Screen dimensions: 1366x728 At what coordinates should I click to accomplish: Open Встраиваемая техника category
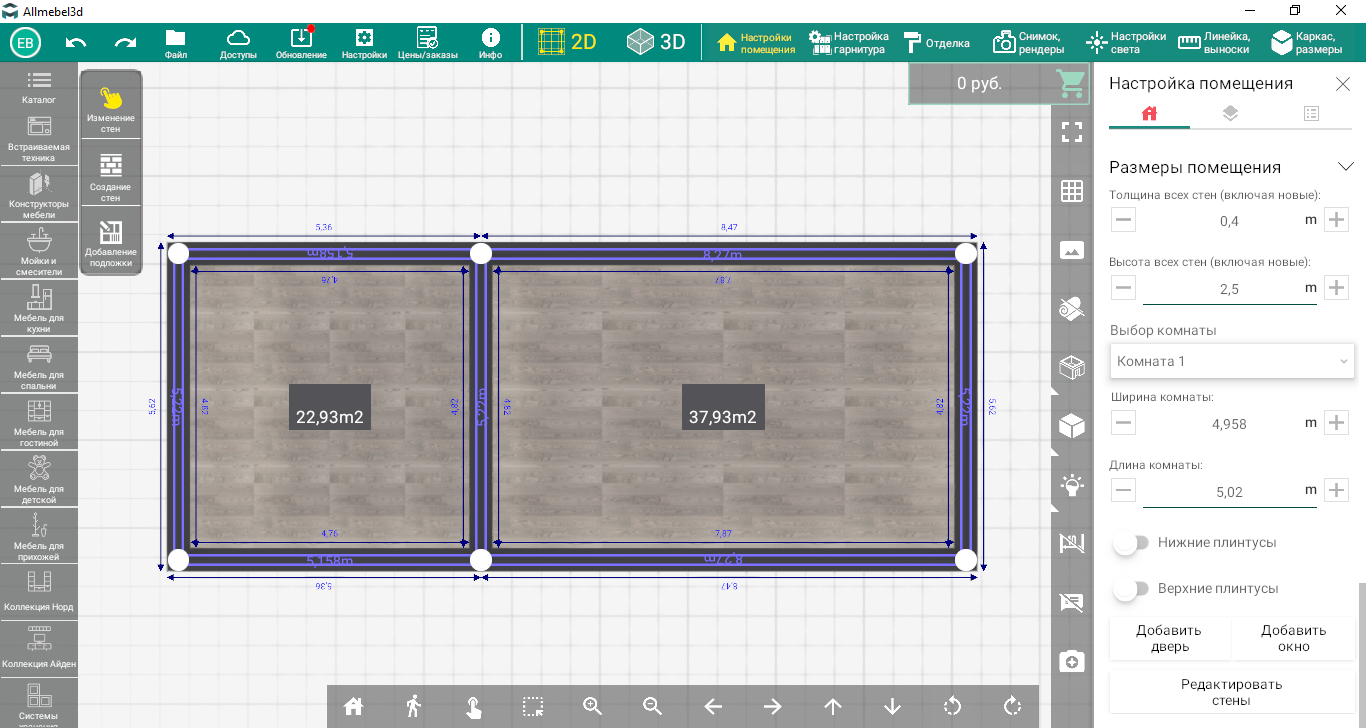click(x=39, y=139)
